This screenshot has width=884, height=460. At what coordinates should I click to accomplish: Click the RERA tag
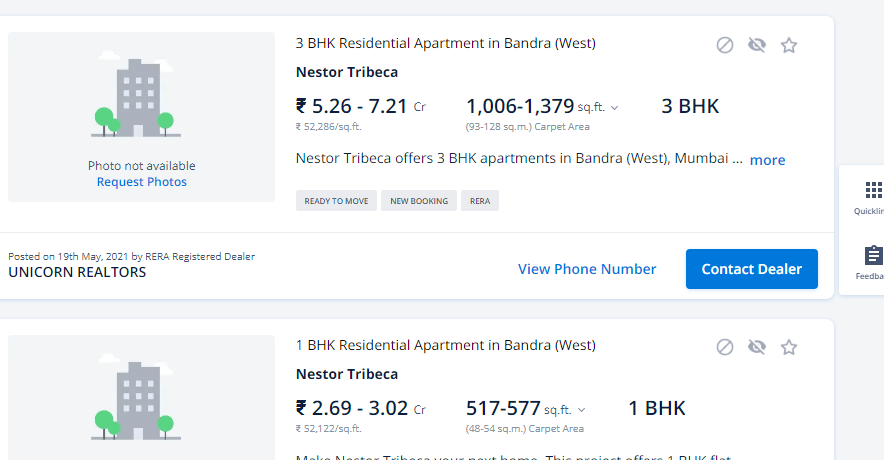(x=480, y=201)
